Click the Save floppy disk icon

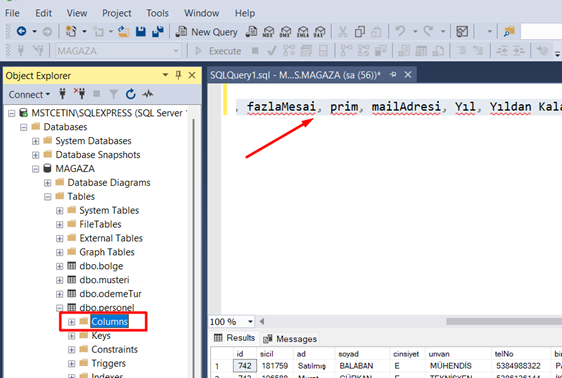(140, 32)
